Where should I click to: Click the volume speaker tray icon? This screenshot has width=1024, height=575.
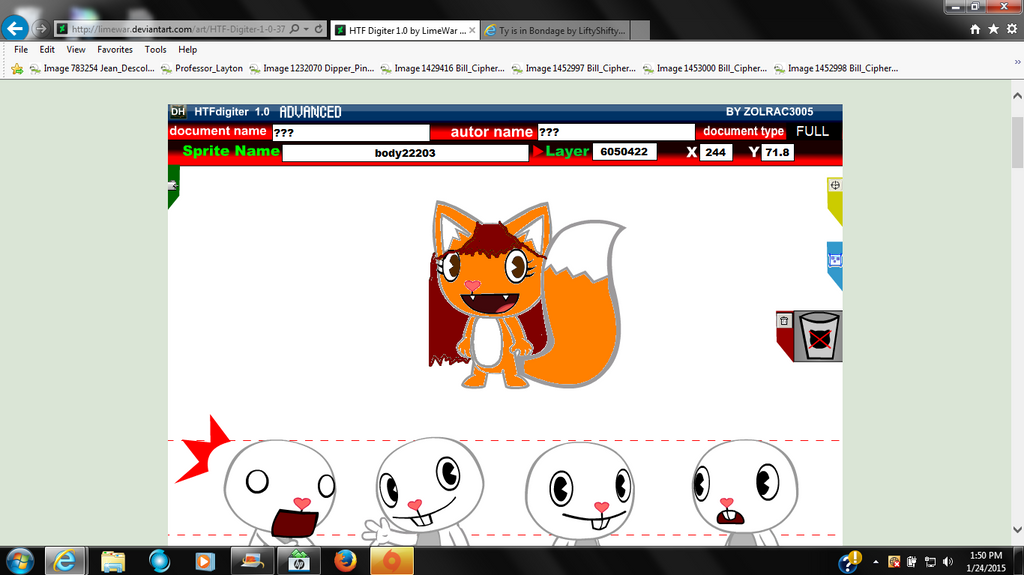(948, 561)
